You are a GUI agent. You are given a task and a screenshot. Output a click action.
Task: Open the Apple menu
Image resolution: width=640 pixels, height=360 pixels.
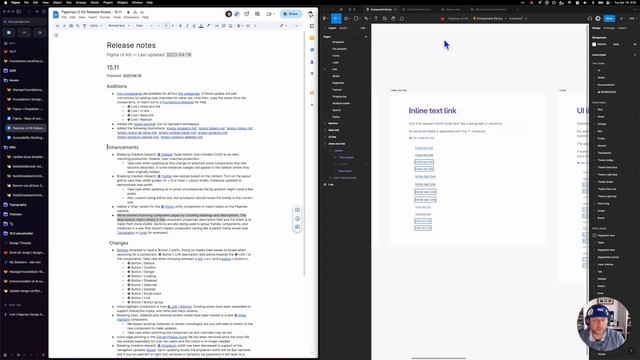(x=5, y=2)
